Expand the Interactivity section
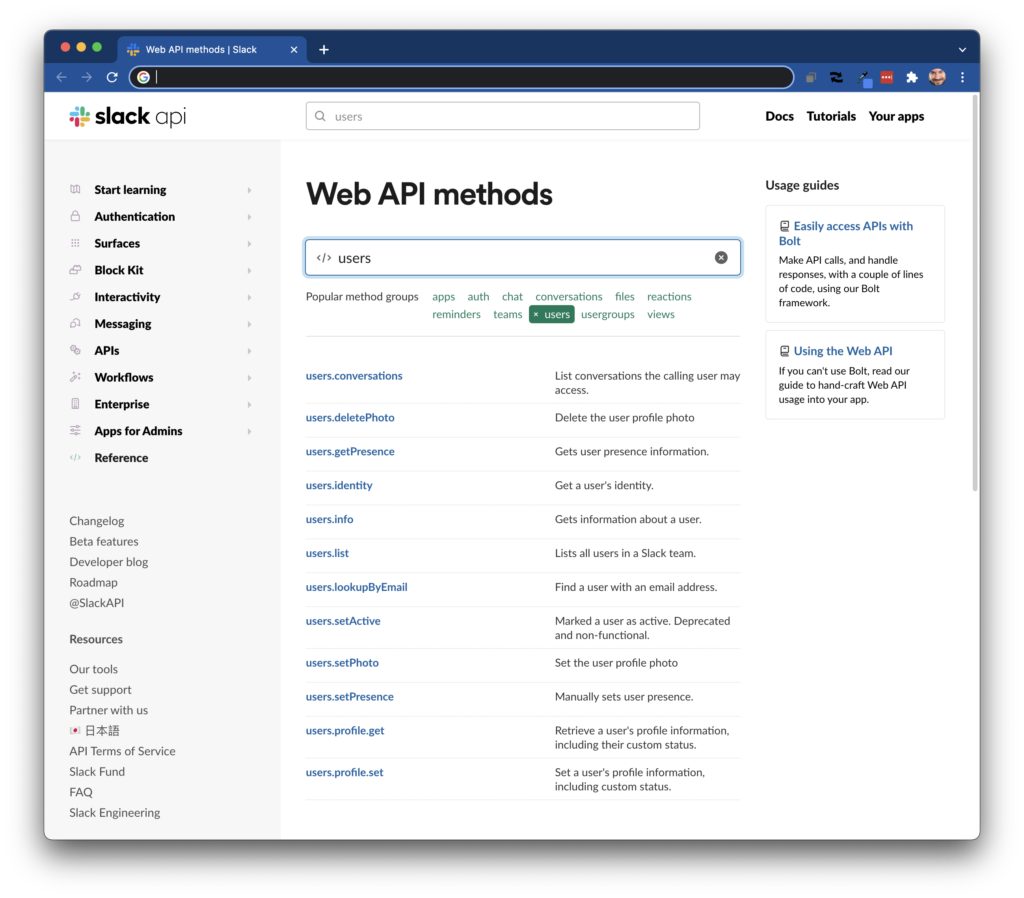The width and height of the screenshot is (1024, 898). click(249, 297)
